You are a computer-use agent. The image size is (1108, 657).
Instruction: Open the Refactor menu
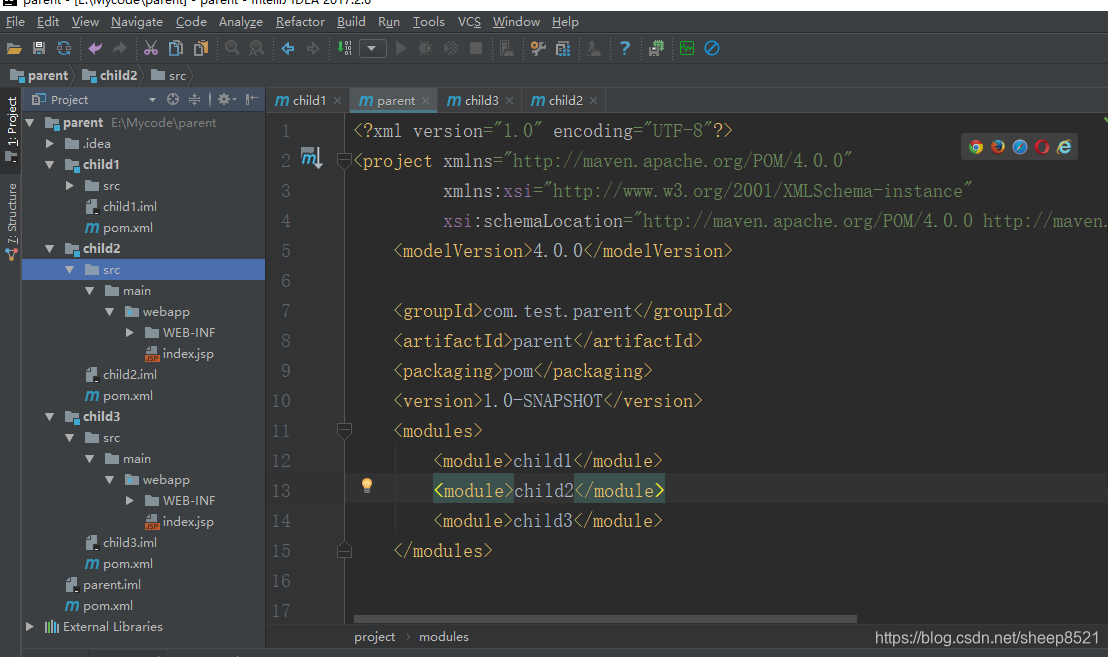click(x=300, y=22)
